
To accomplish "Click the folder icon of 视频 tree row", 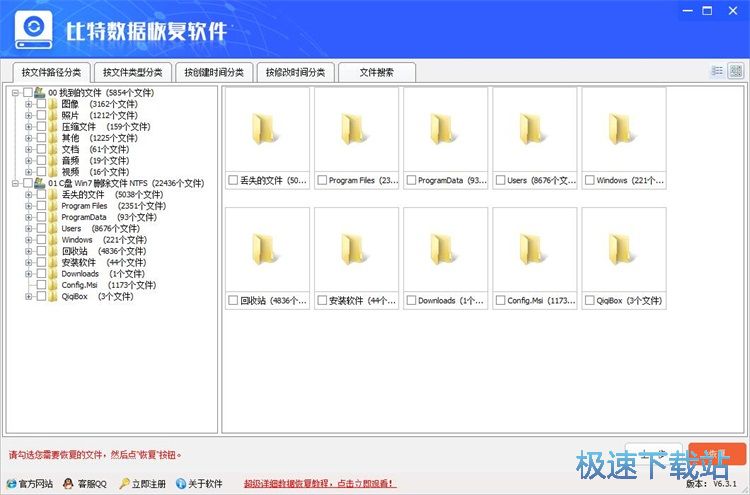I will [x=53, y=172].
